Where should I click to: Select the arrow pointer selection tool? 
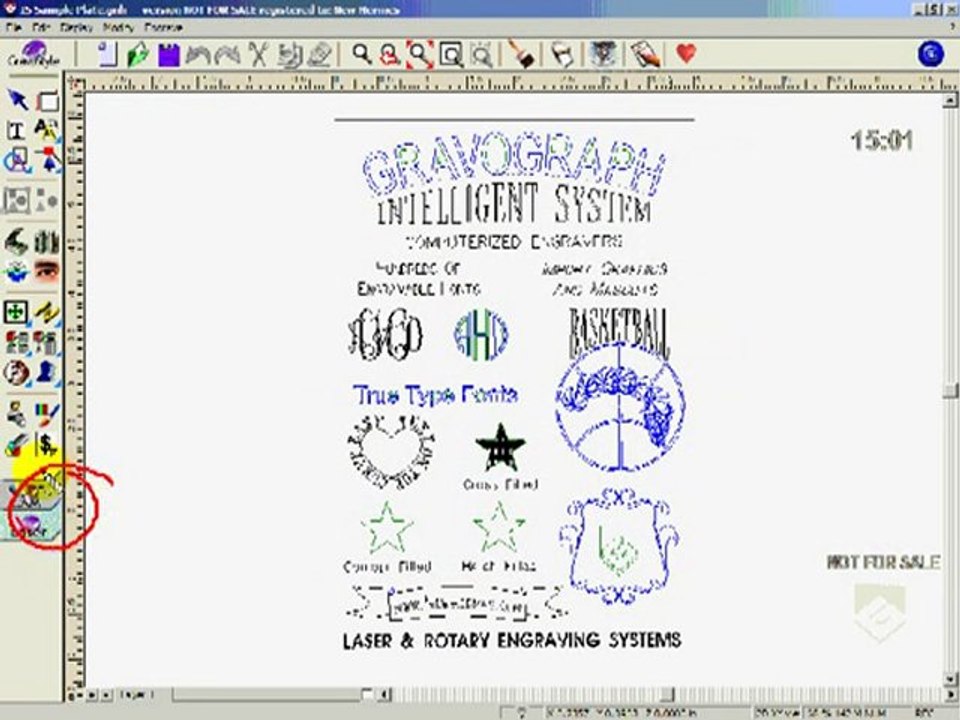[18, 100]
